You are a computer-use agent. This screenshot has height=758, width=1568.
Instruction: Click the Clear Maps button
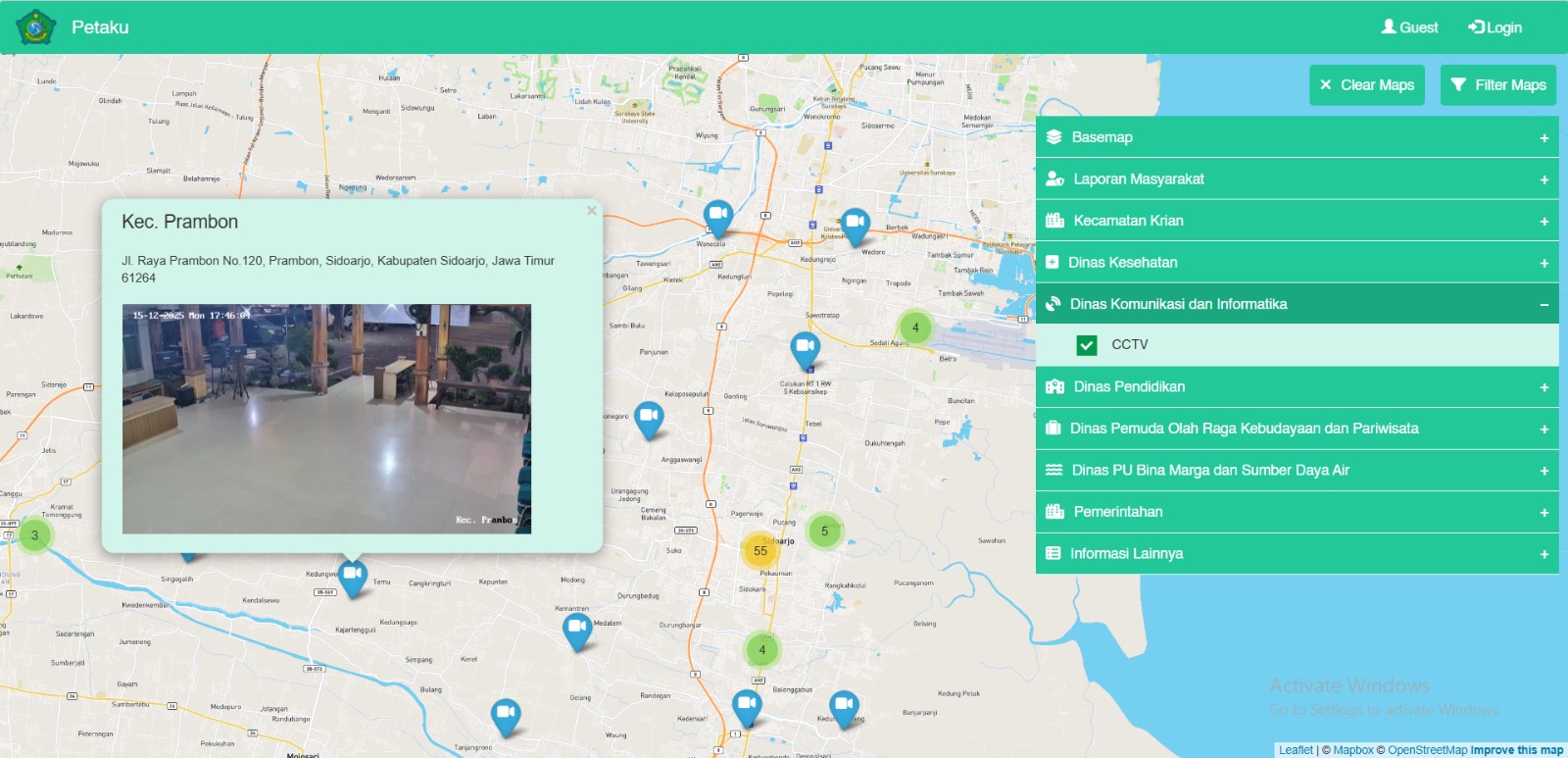click(1366, 85)
